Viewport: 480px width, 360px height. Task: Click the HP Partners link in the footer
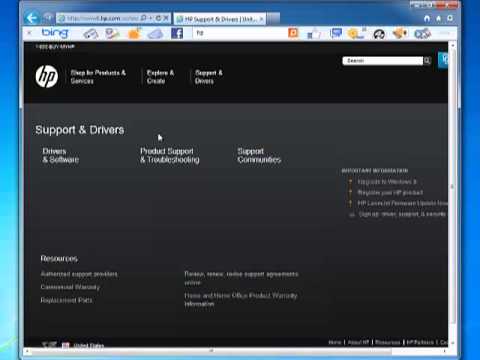(x=420, y=342)
